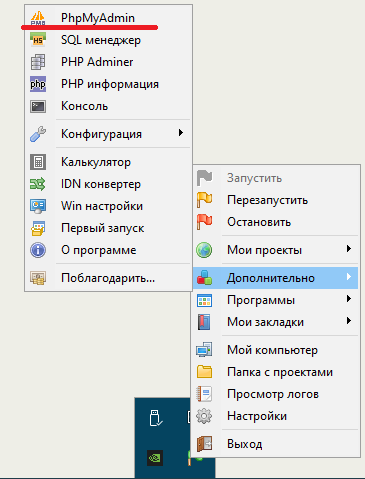Click the PHP Adminer database icon
This screenshot has width=365, height=479.
[x=38, y=62]
